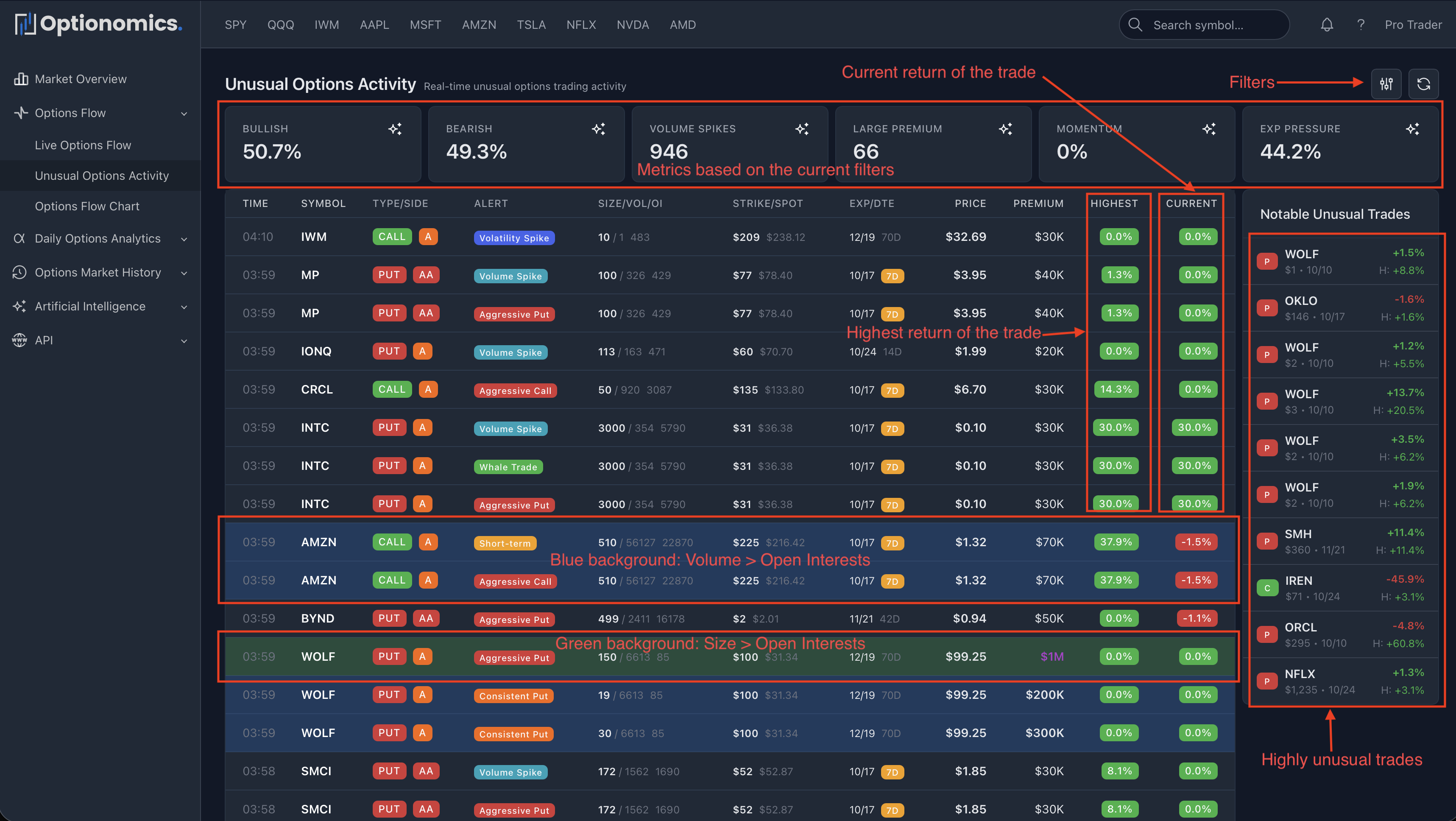Click the Pro Trader label

click(1413, 24)
